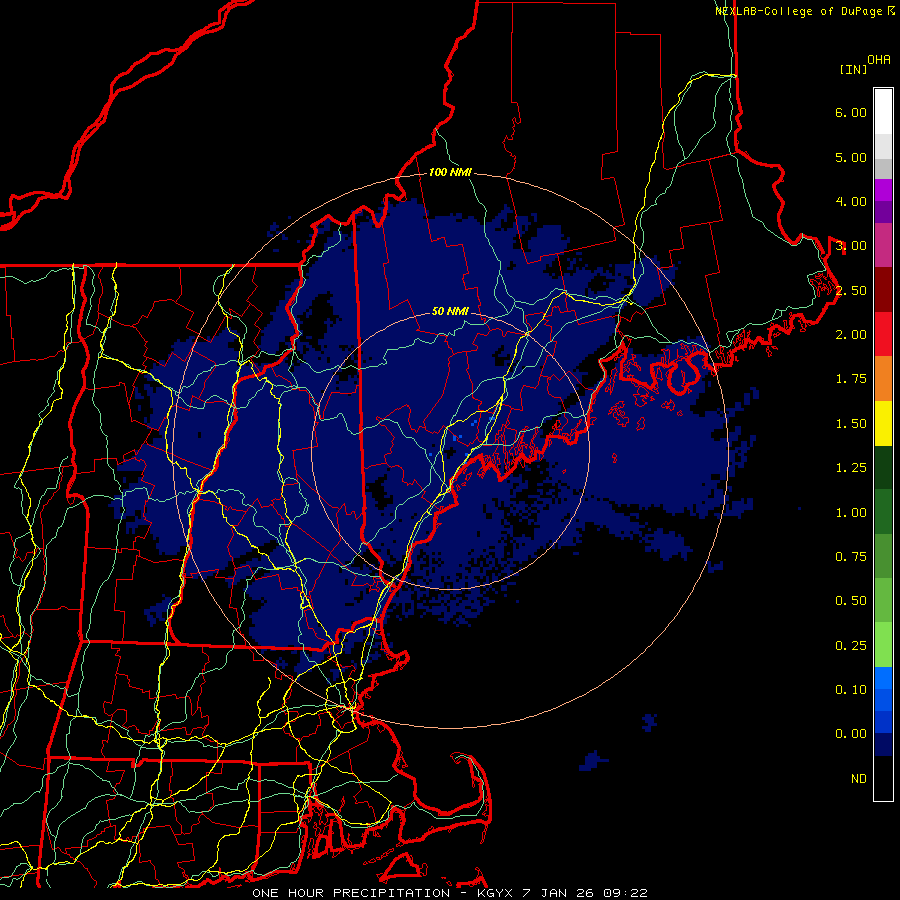Click the 2.00 legend value
The image size is (900, 900).
click(x=851, y=335)
